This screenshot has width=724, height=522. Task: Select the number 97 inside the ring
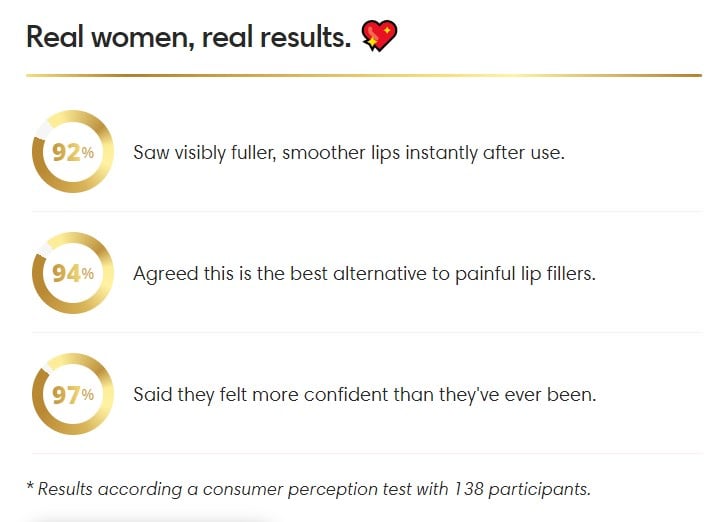66,394
